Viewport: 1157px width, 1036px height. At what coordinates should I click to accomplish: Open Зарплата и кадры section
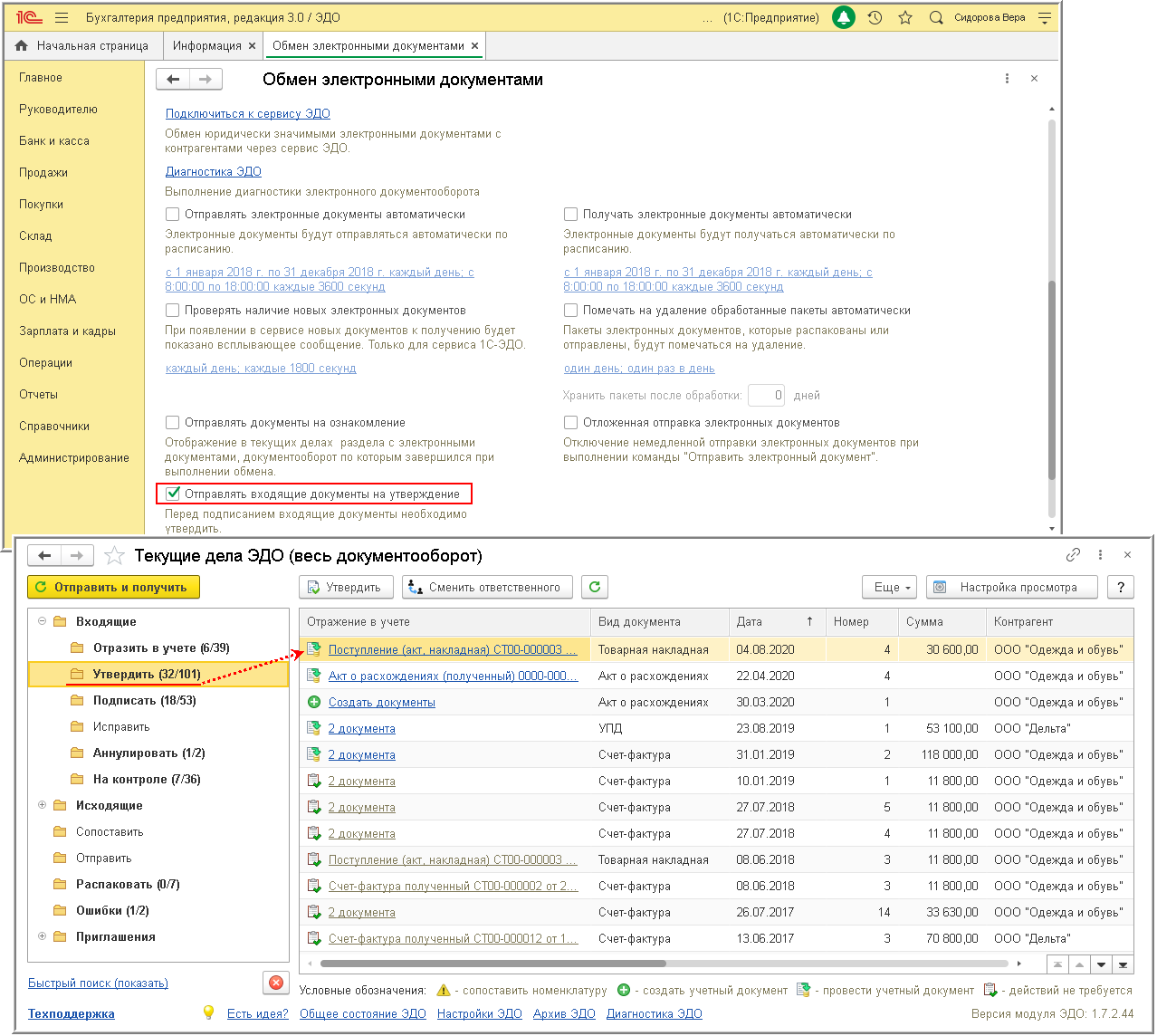click(67, 331)
